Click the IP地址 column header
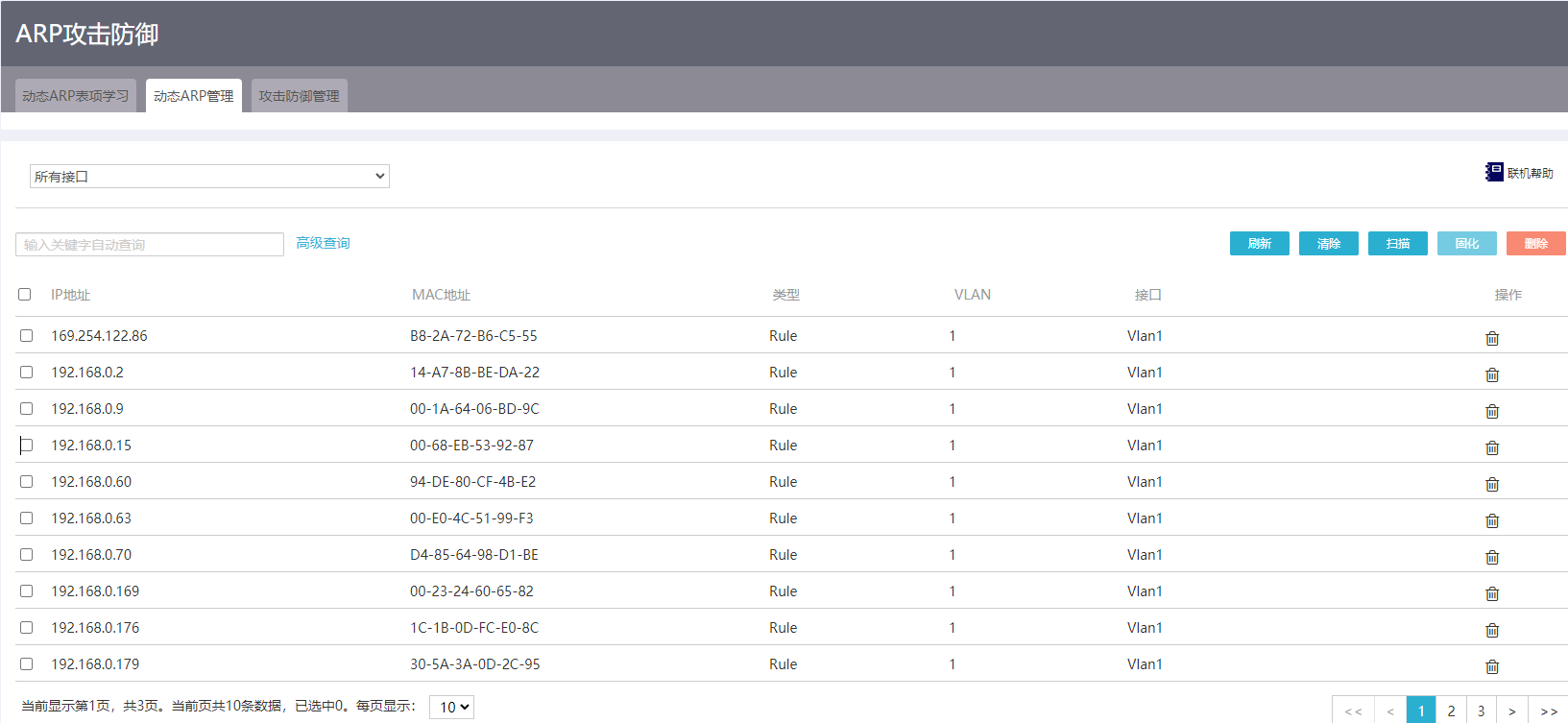 point(70,295)
